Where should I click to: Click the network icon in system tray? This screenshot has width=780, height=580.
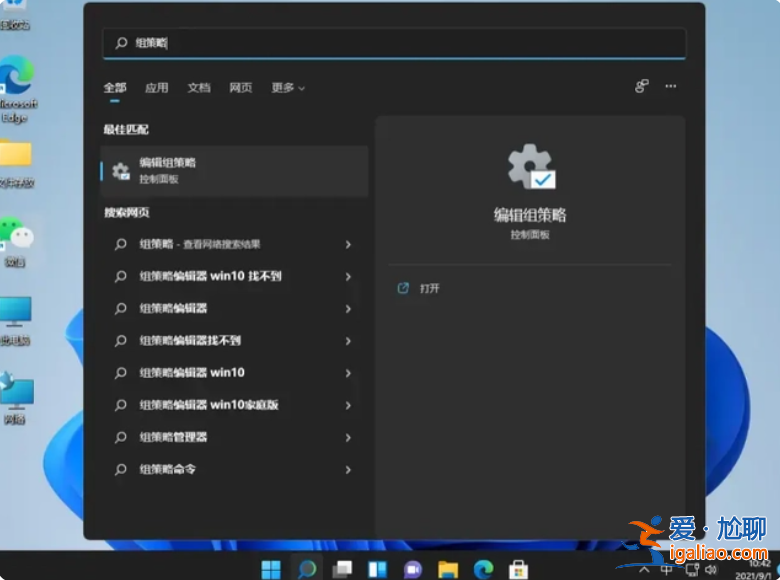[x=692, y=570]
